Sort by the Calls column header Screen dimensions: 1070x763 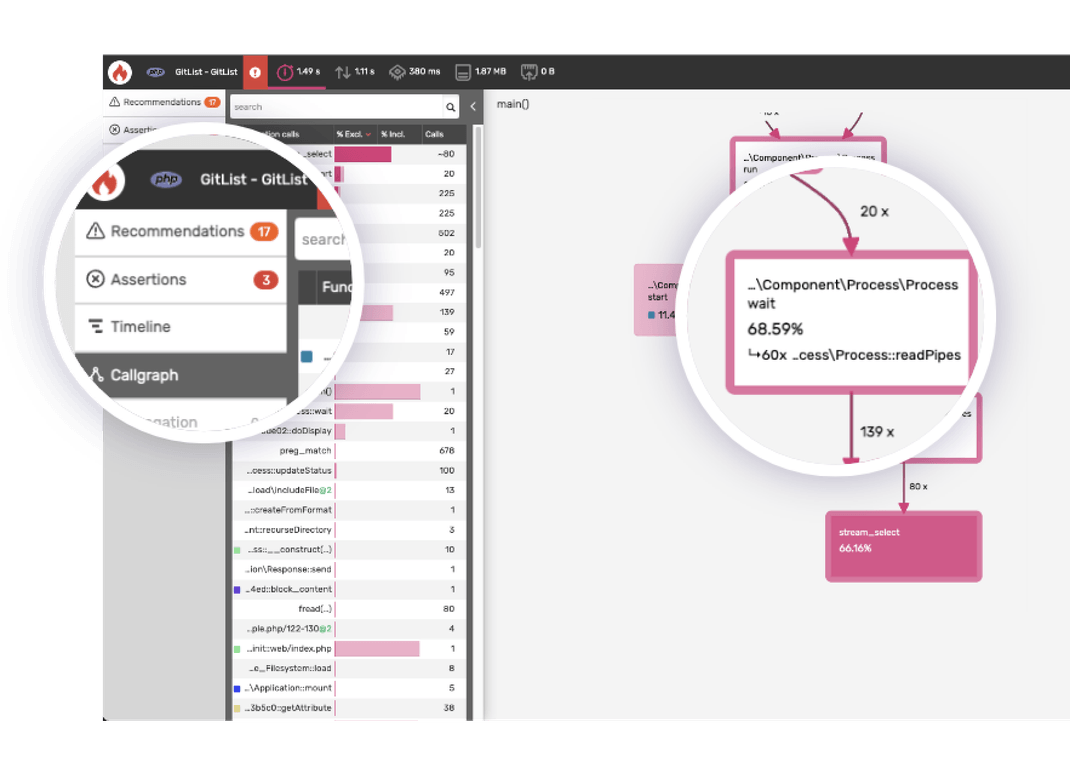435,134
